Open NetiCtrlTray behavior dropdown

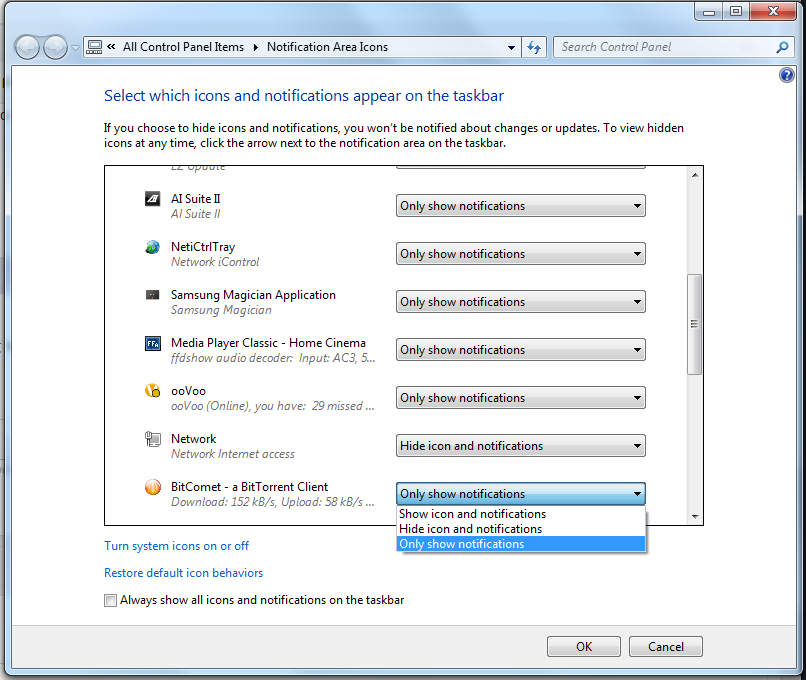(x=521, y=254)
